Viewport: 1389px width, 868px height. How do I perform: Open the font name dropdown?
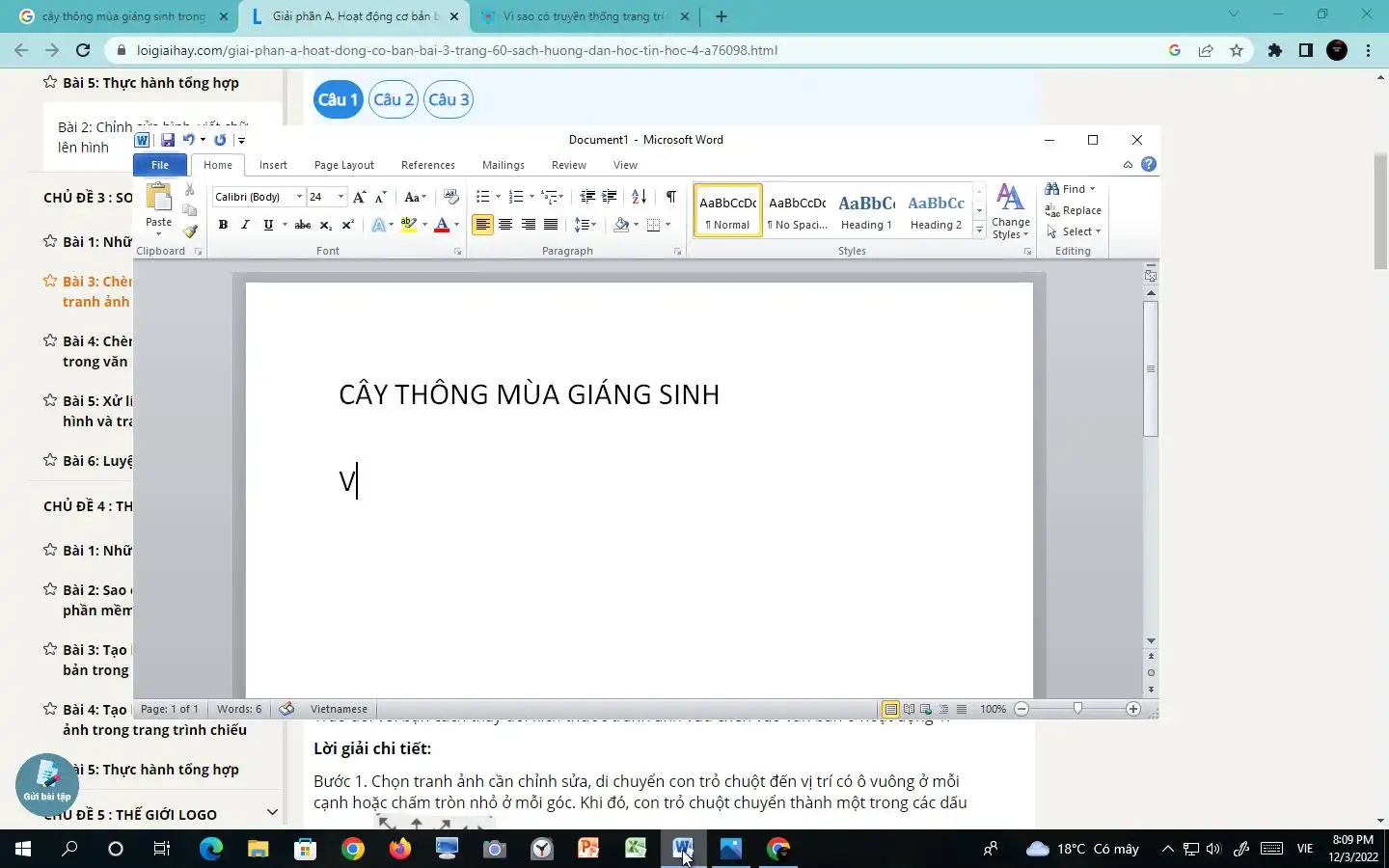(299, 197)
